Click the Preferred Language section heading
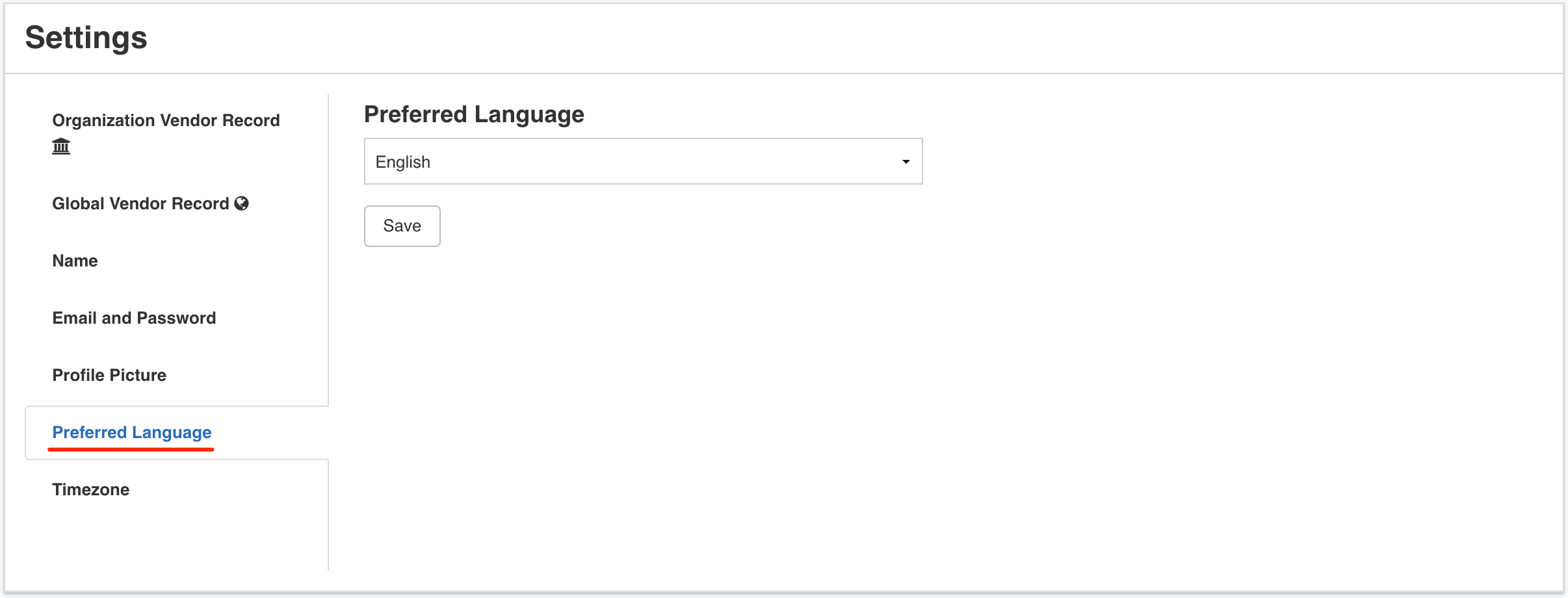 pos(474,114)
